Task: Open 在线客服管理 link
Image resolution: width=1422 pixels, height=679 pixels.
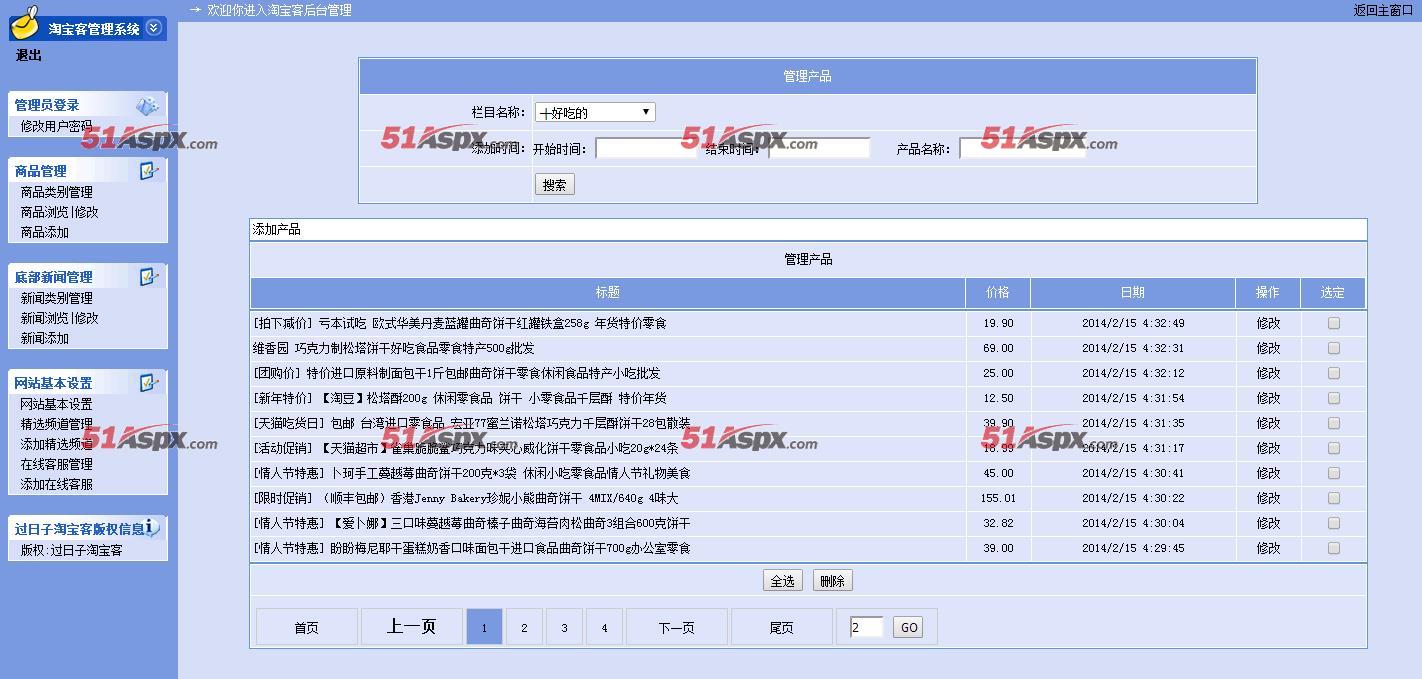Action: 56,464
